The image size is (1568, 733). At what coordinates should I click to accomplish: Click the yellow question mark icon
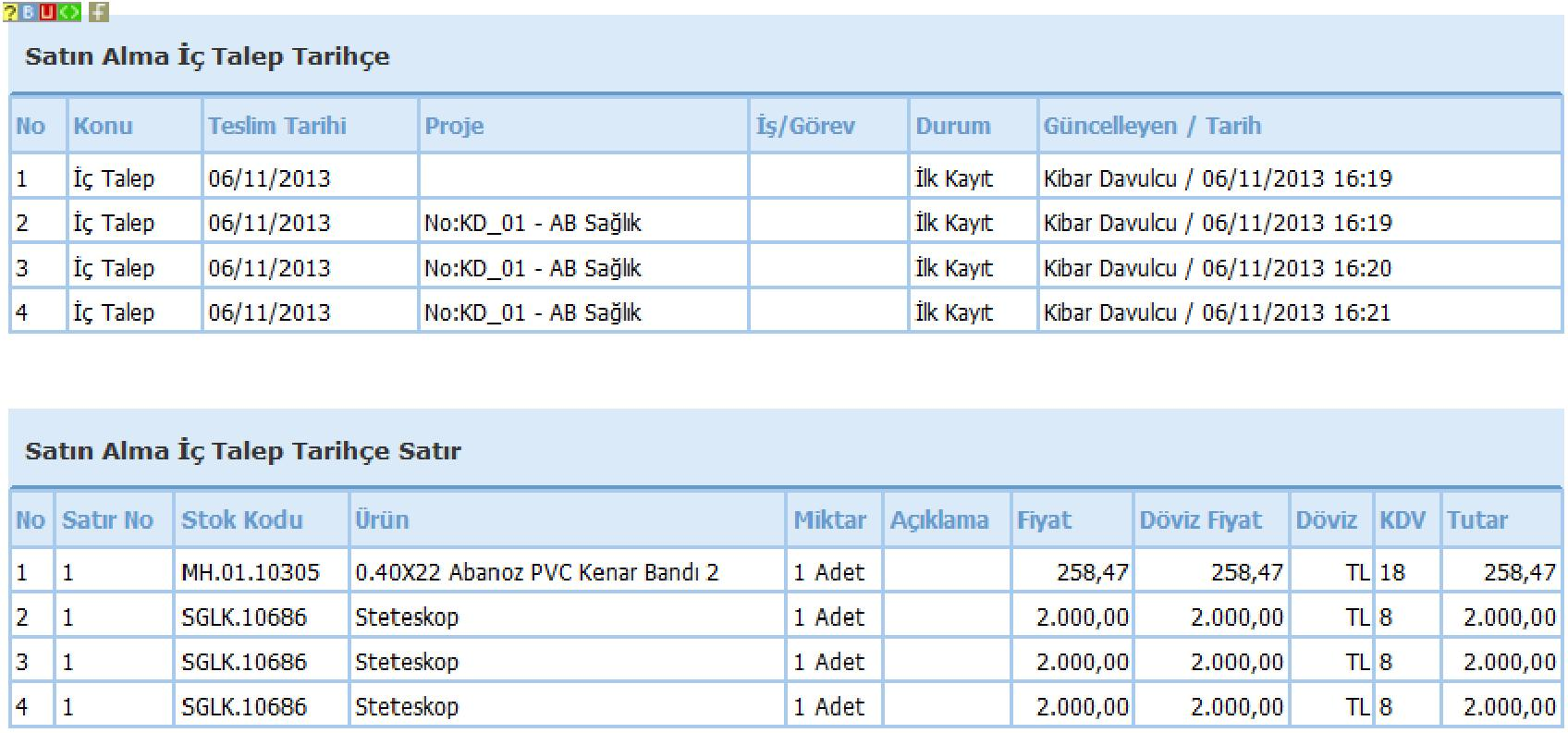point(10,12)
